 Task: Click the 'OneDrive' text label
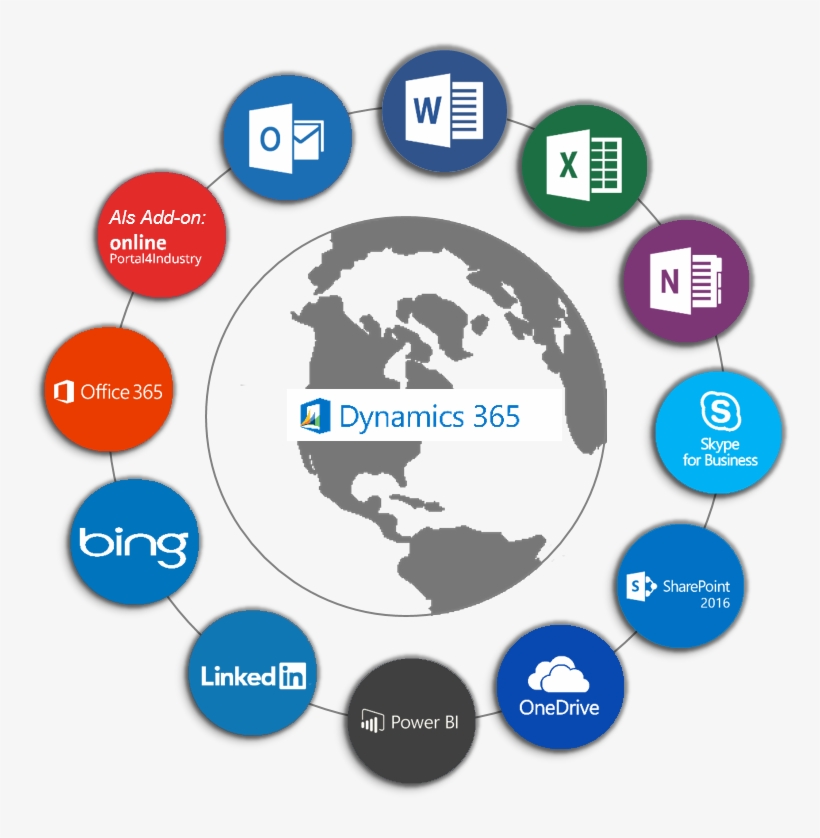[x=559, y=708]
